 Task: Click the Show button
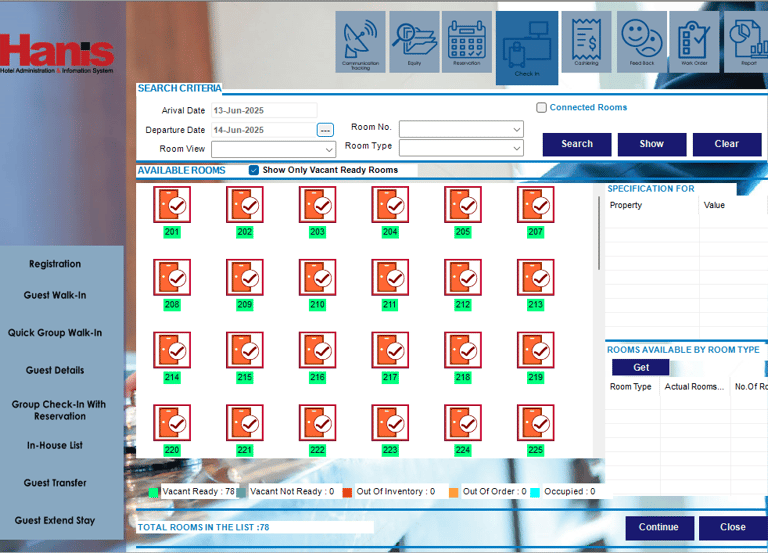pos(652,144)
